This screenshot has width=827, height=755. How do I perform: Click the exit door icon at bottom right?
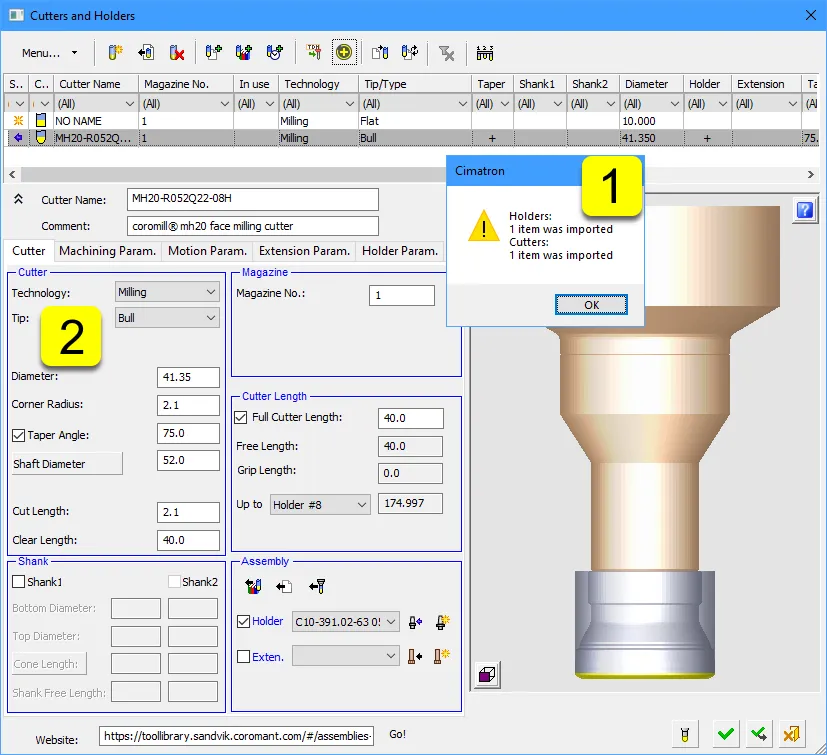point(791,736)
